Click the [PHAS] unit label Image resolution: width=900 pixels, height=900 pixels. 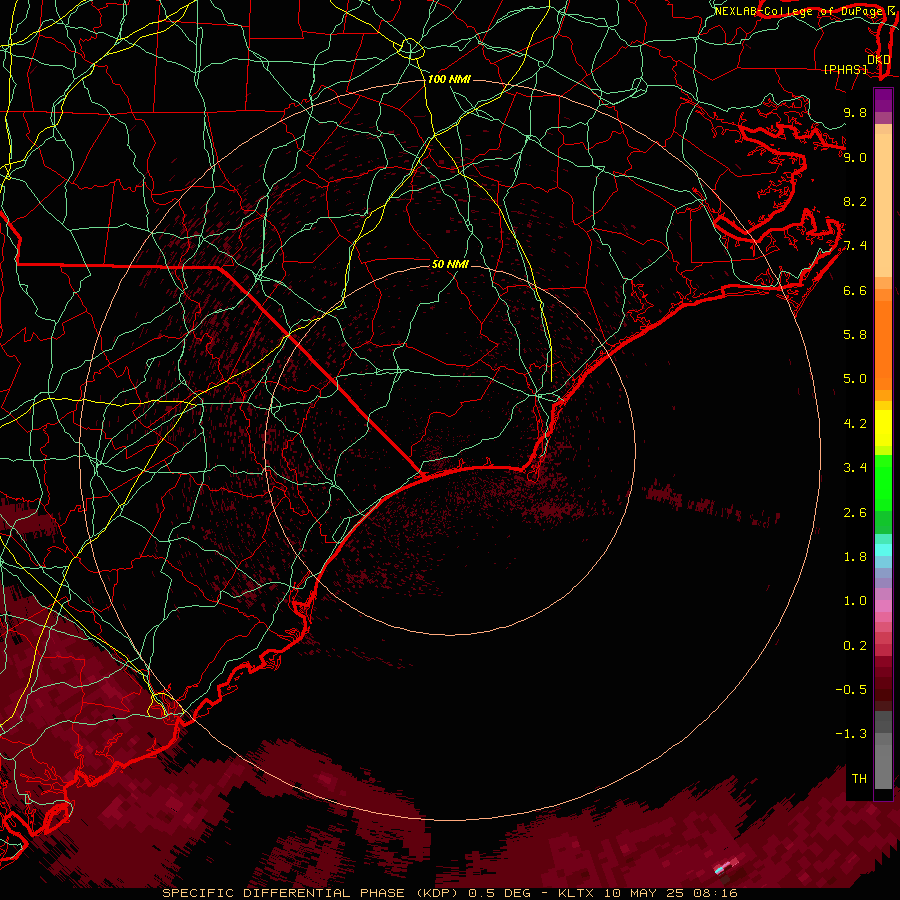[845, 70]
